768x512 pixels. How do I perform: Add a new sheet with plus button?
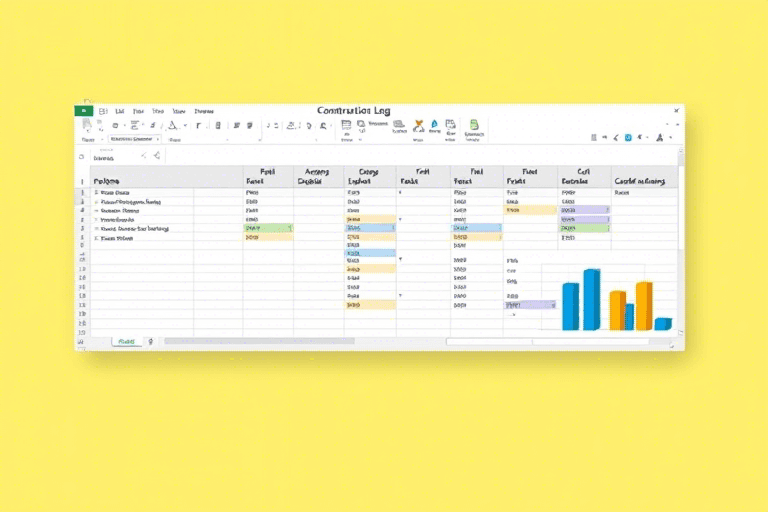point(151,341)
